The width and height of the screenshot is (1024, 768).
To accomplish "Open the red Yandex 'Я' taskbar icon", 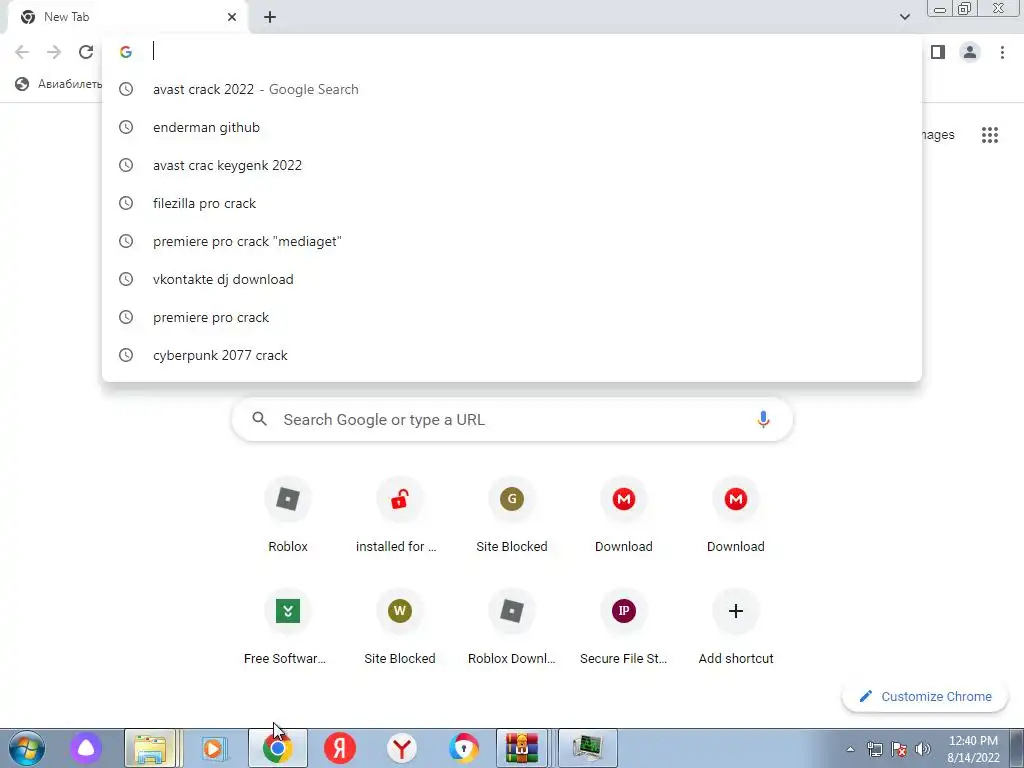I will [340, 748].
